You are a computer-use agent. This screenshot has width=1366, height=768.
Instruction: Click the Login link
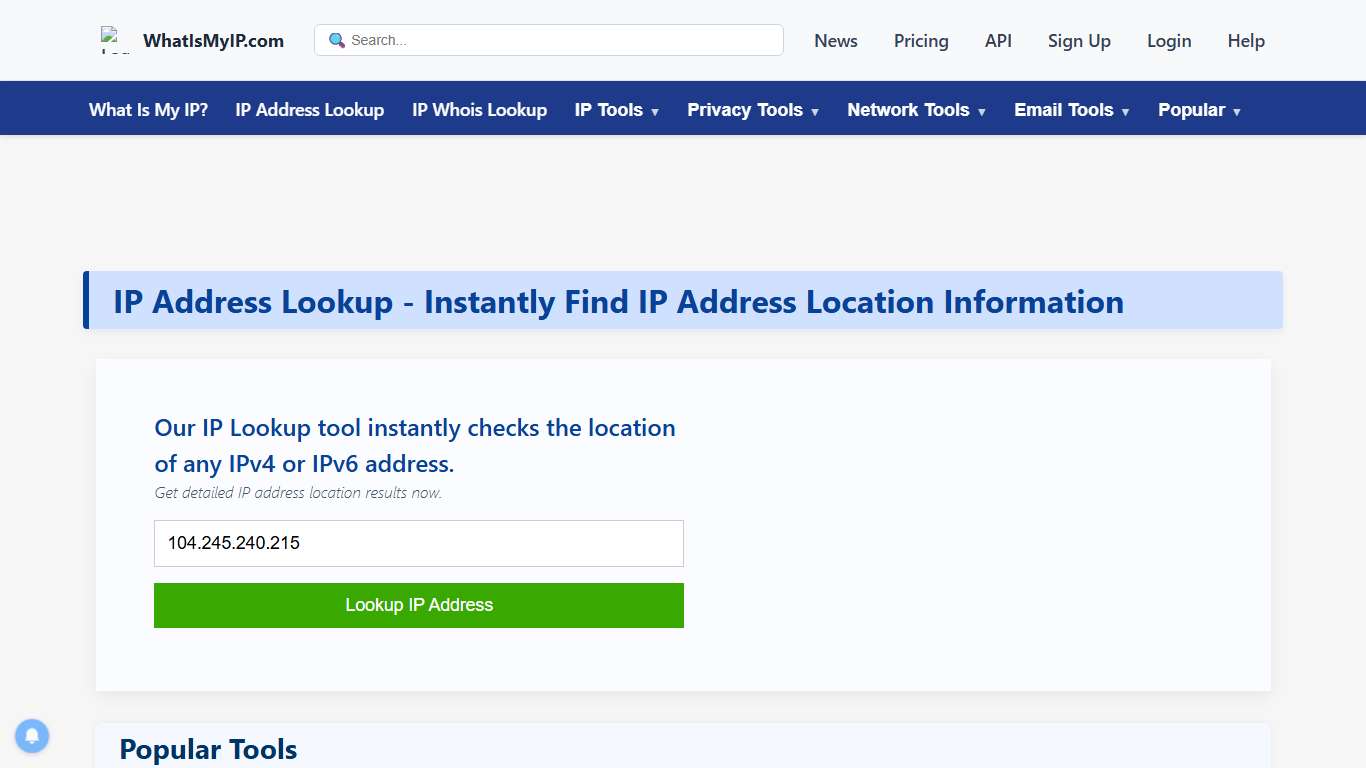[1169, 41]
